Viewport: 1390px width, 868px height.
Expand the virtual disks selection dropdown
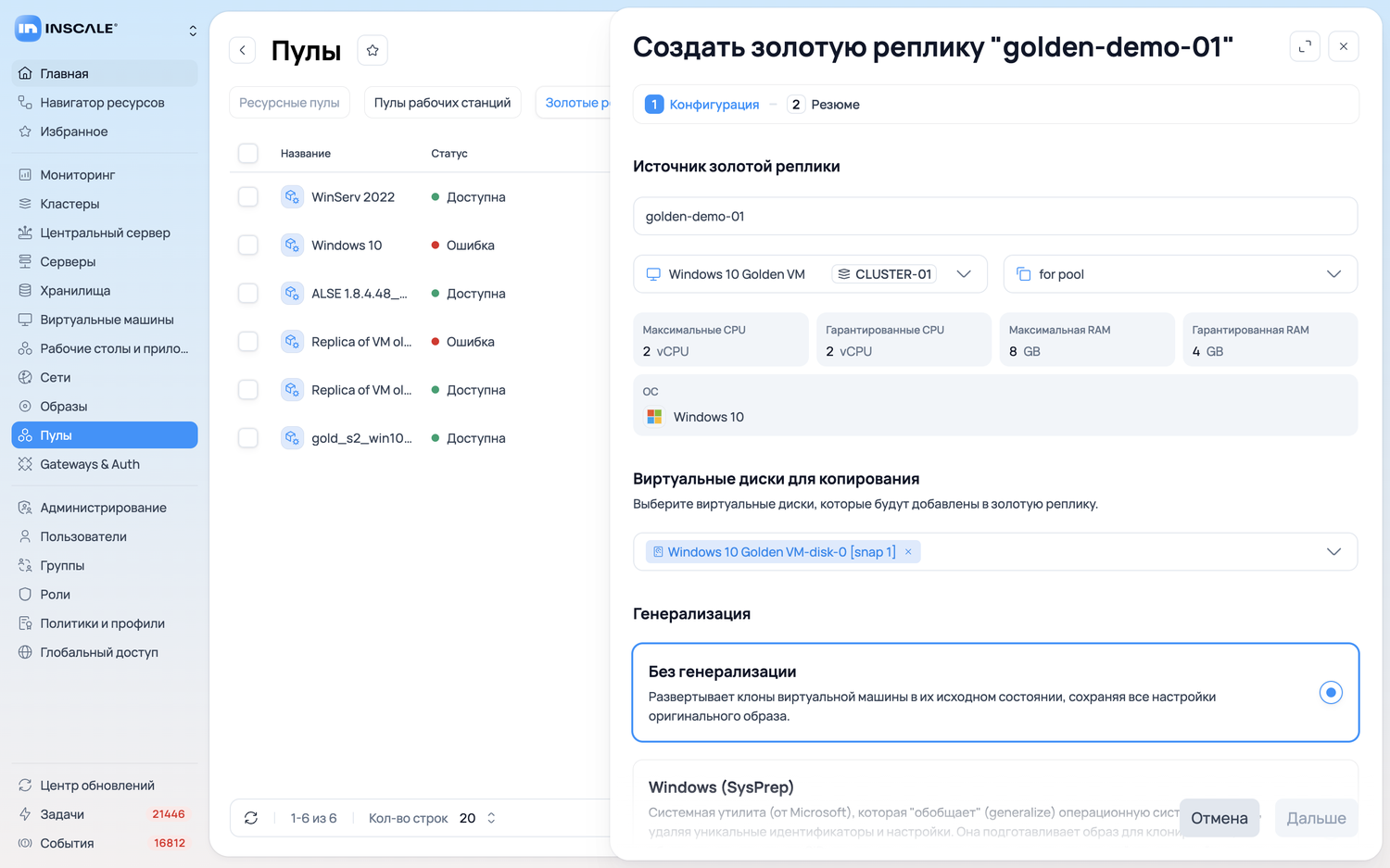(1333, 552)
